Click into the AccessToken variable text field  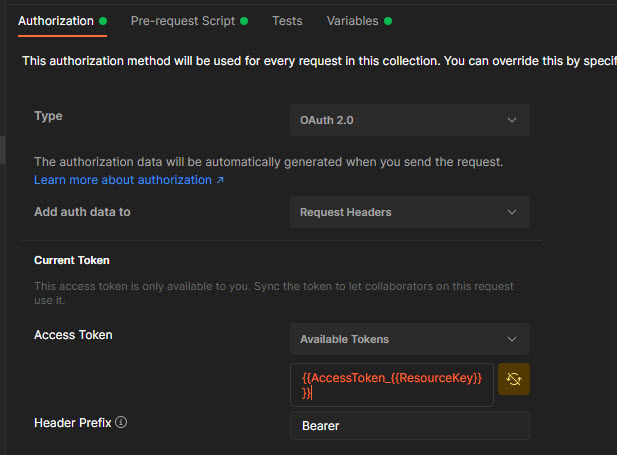pyautogui.click(x=391, y=385)
